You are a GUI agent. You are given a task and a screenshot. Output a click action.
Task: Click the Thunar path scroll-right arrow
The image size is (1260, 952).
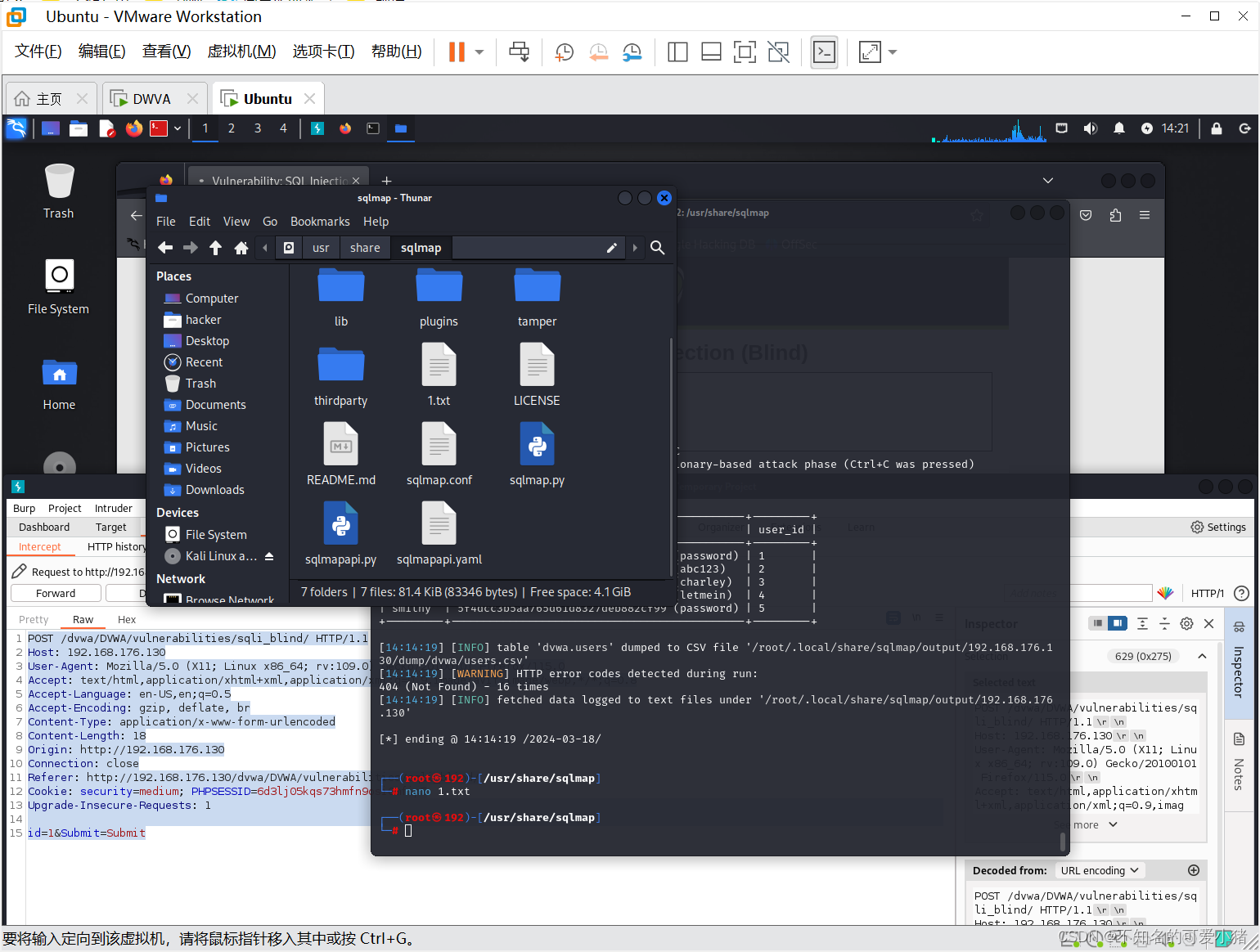coord(635,248)
